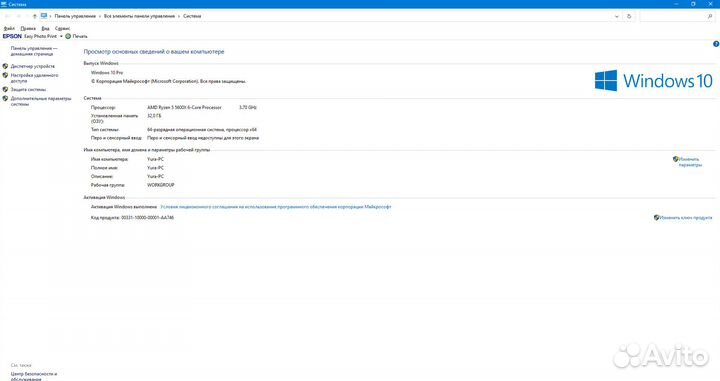Click Изменить ключ продукта link
Screen dimensions: 720x381
coord(686,218)
